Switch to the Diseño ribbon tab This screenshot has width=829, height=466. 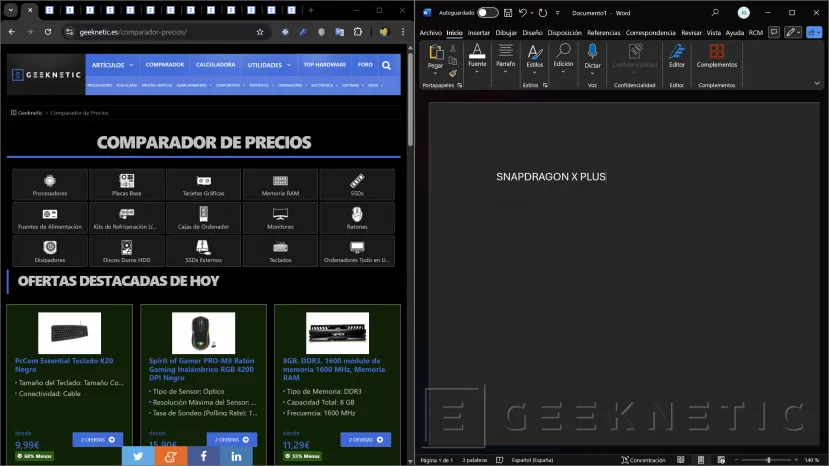(532, 33)
